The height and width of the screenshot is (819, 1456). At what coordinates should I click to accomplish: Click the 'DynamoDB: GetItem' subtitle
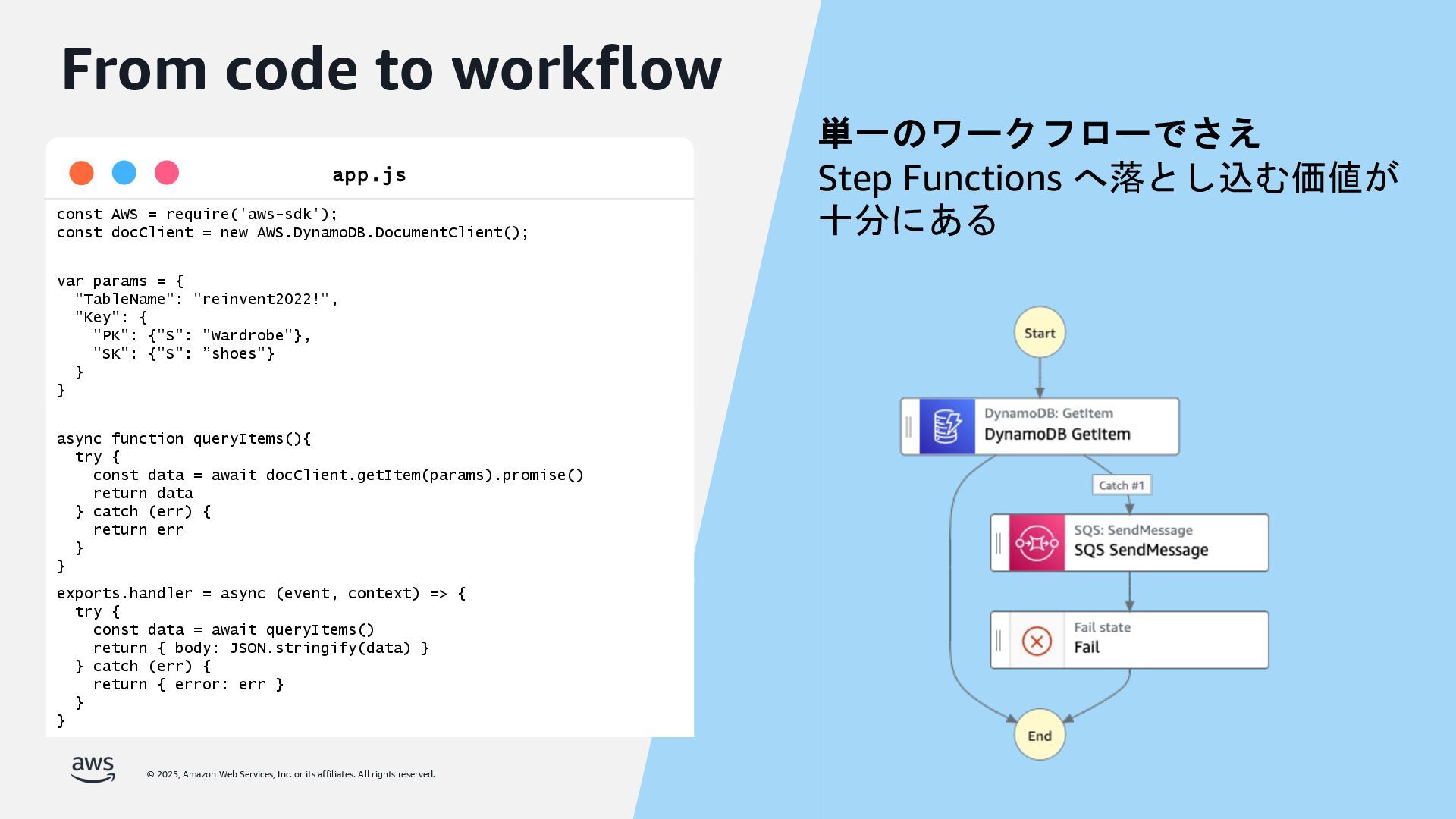[1049, 413]
